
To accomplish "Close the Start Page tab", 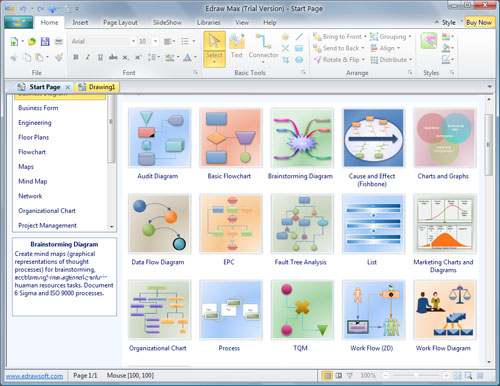I will coord(68,87).
